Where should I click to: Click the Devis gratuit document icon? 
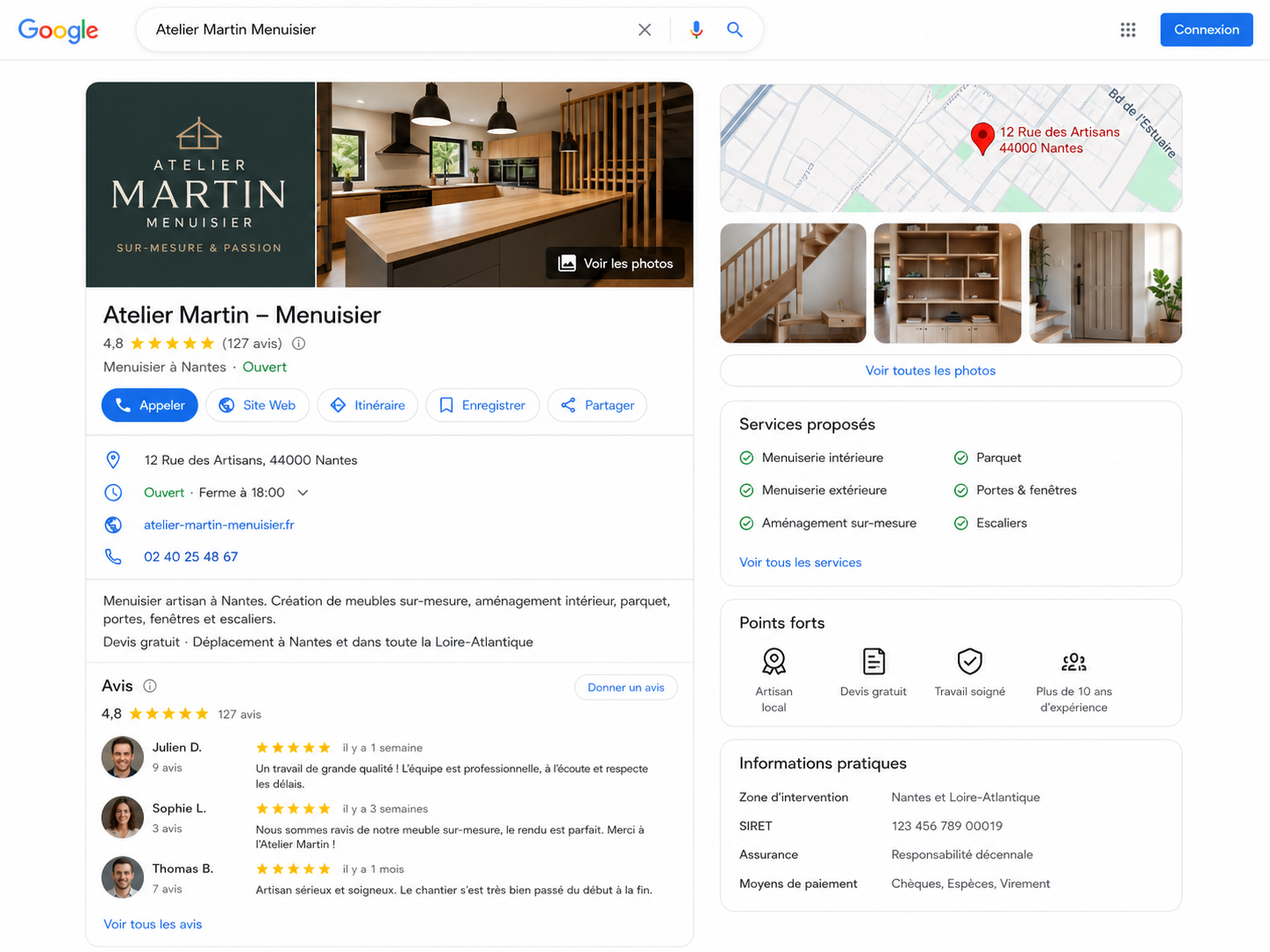point(874,661)
